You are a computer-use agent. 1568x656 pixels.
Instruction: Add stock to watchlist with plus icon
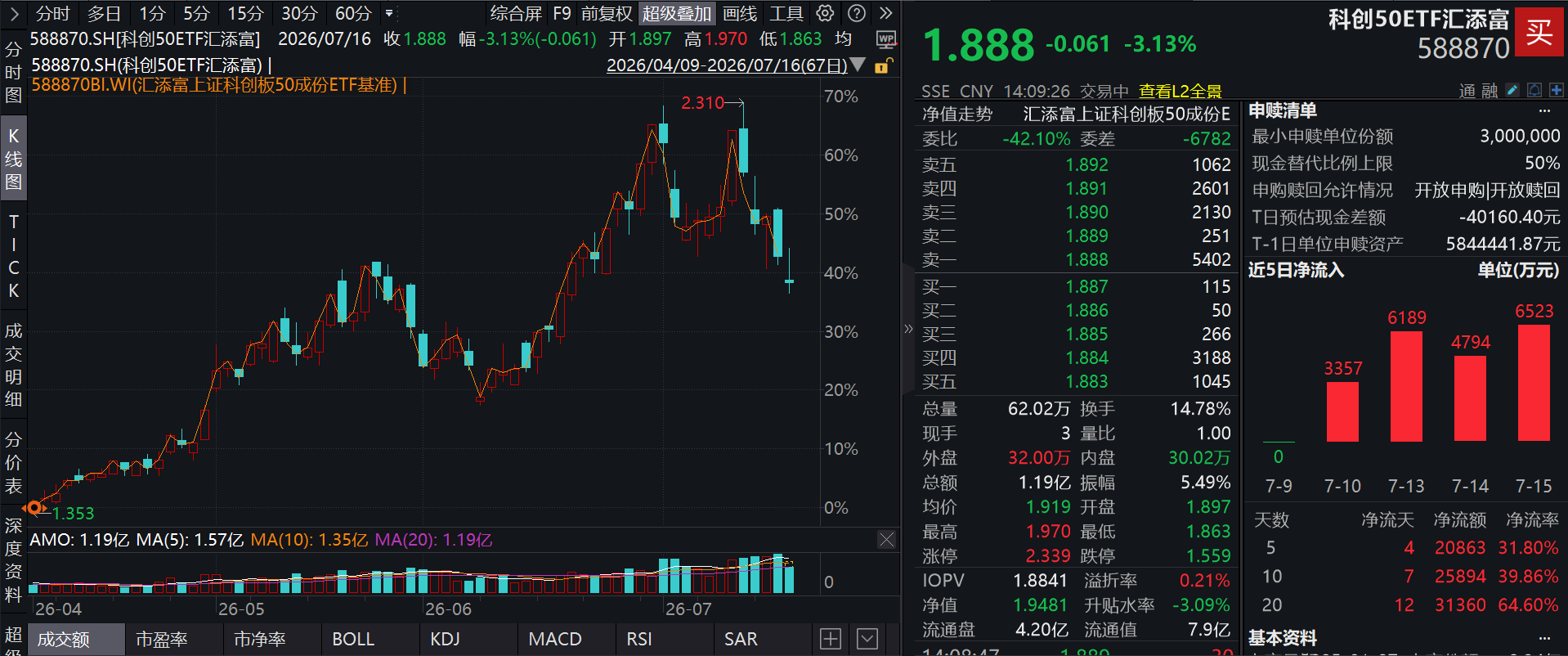1556,90
